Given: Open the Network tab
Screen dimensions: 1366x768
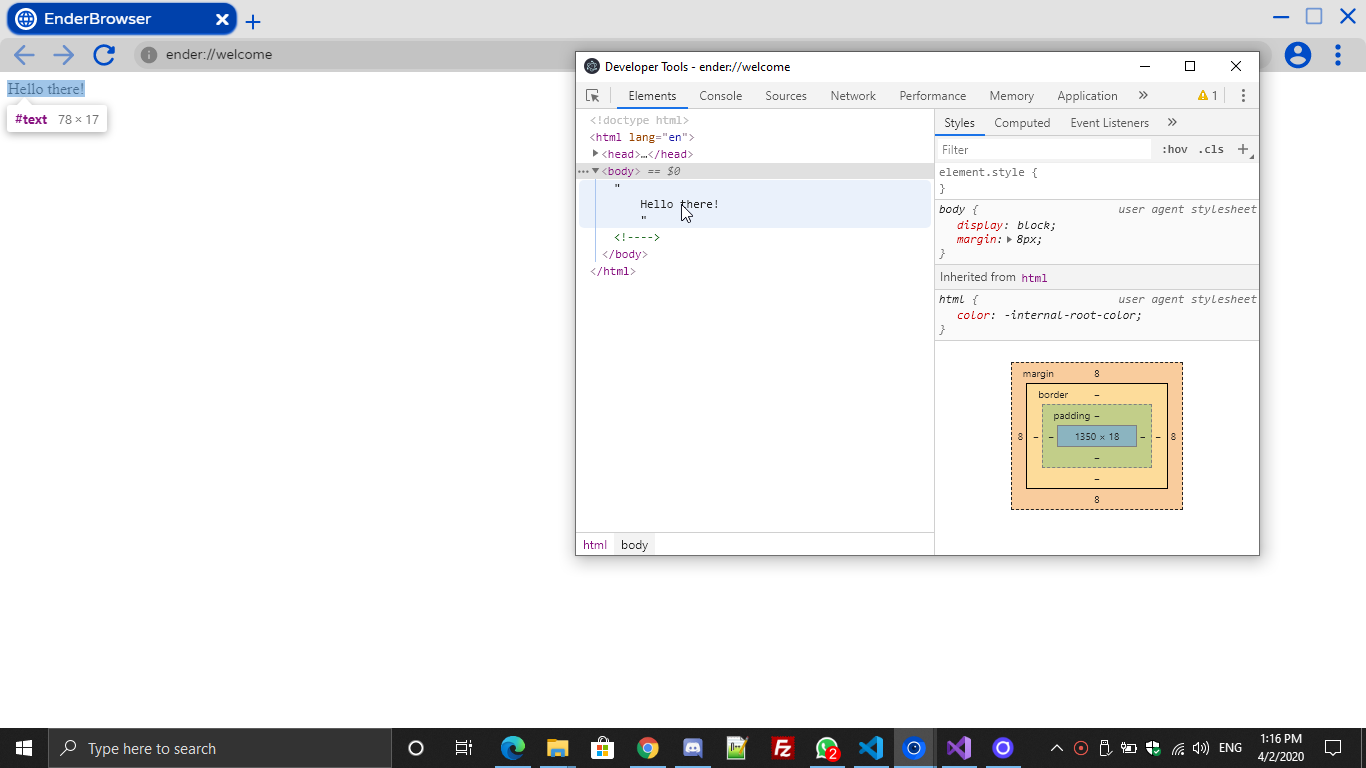Looking at the screenshot, I should [x=853, y=96].
